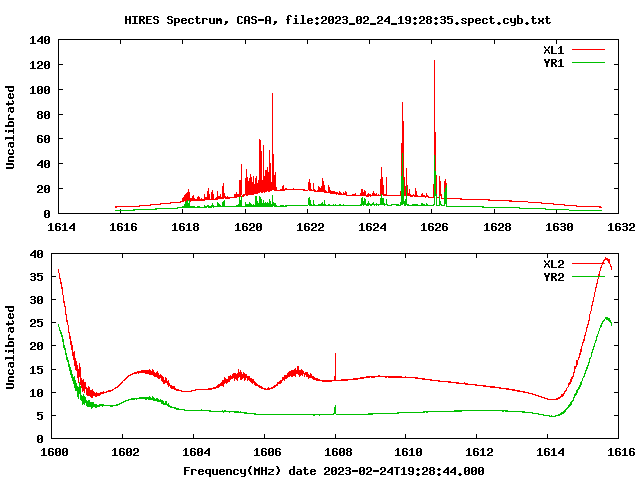Viewport: 640px width, 480px height.
Task: Click the green line sample beside YR1
Action: (x=588, y=63)
